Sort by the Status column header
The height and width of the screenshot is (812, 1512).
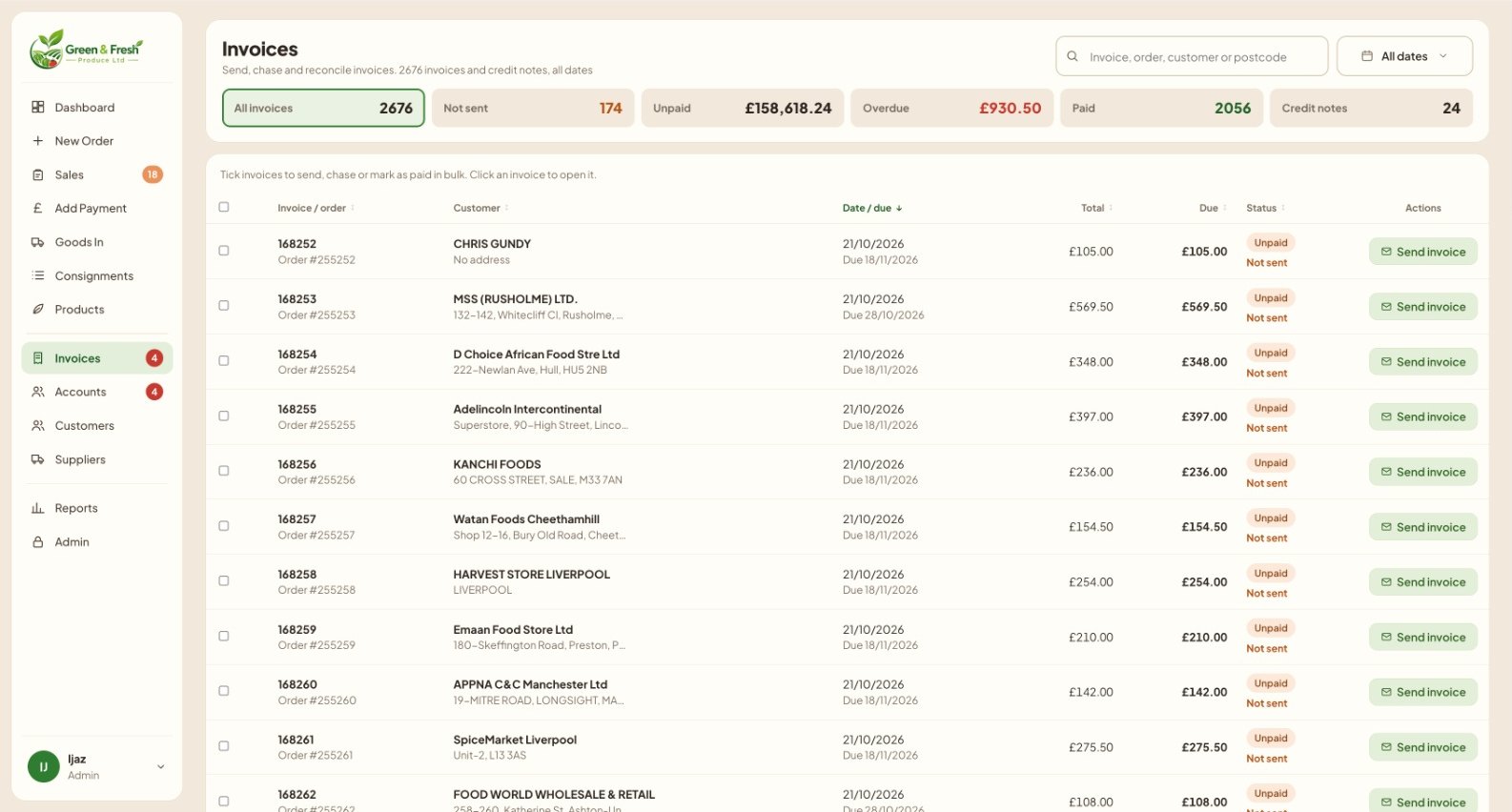[1265, 208]
